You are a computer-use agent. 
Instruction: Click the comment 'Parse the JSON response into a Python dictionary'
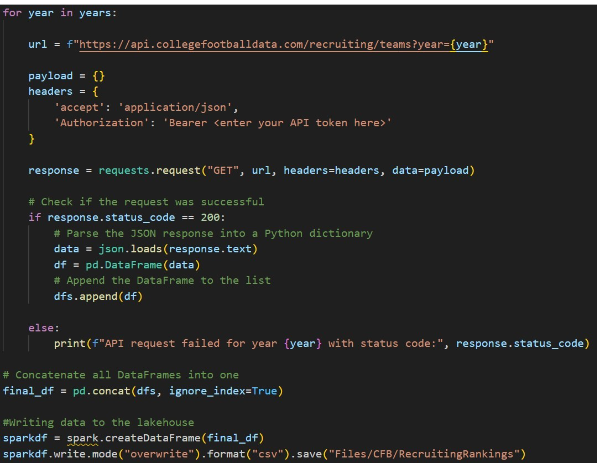[213, 233]
